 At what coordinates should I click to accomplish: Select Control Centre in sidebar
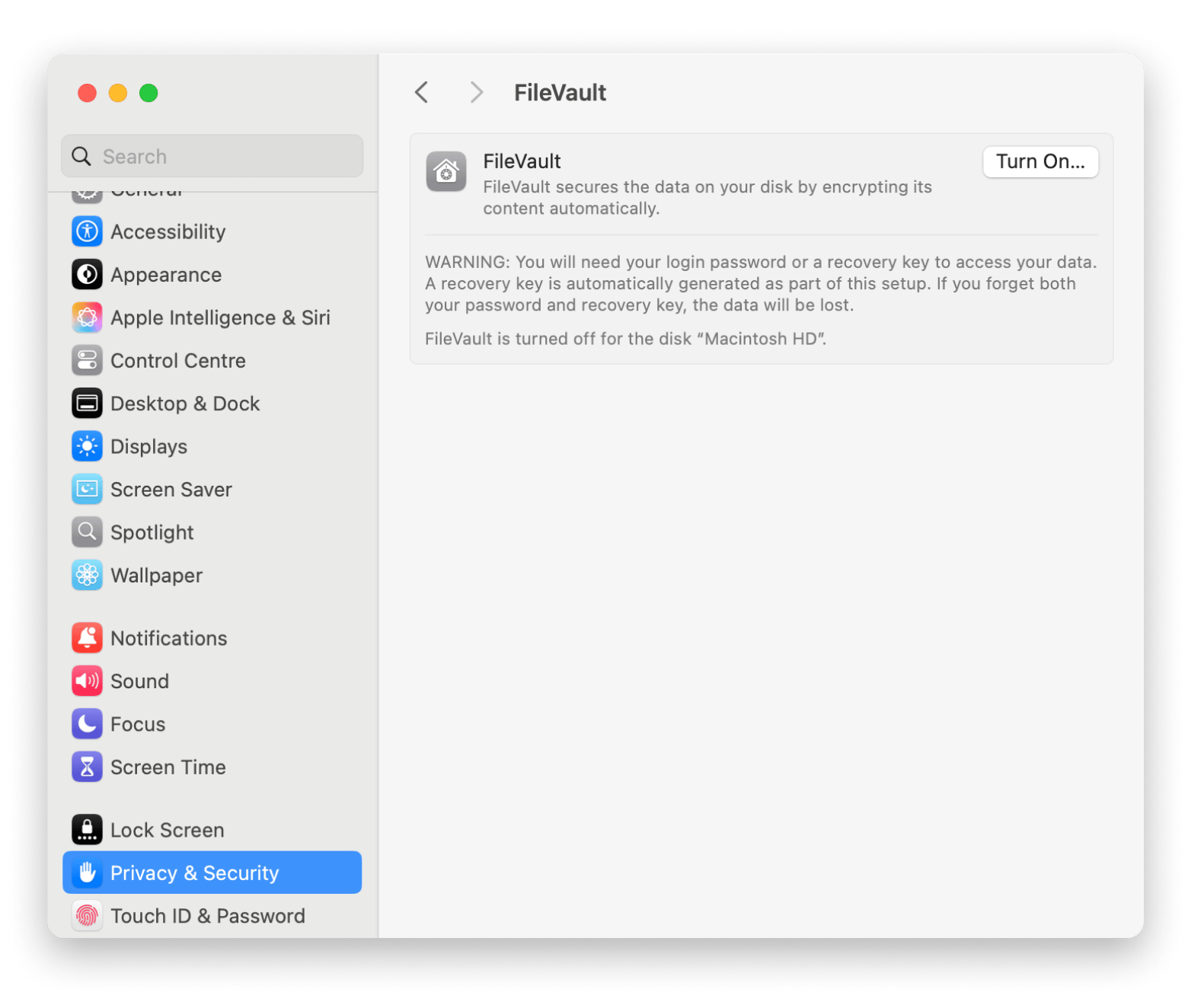click(x=212, y=361)
